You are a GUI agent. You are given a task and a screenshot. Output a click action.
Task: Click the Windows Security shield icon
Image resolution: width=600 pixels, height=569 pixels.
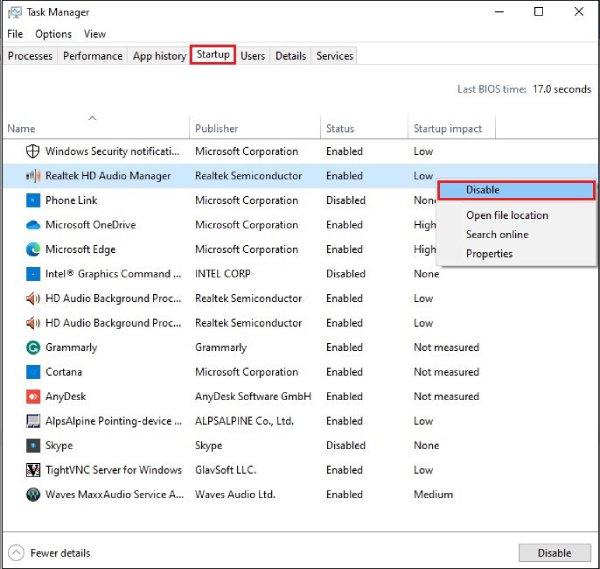tap(30, 152)
